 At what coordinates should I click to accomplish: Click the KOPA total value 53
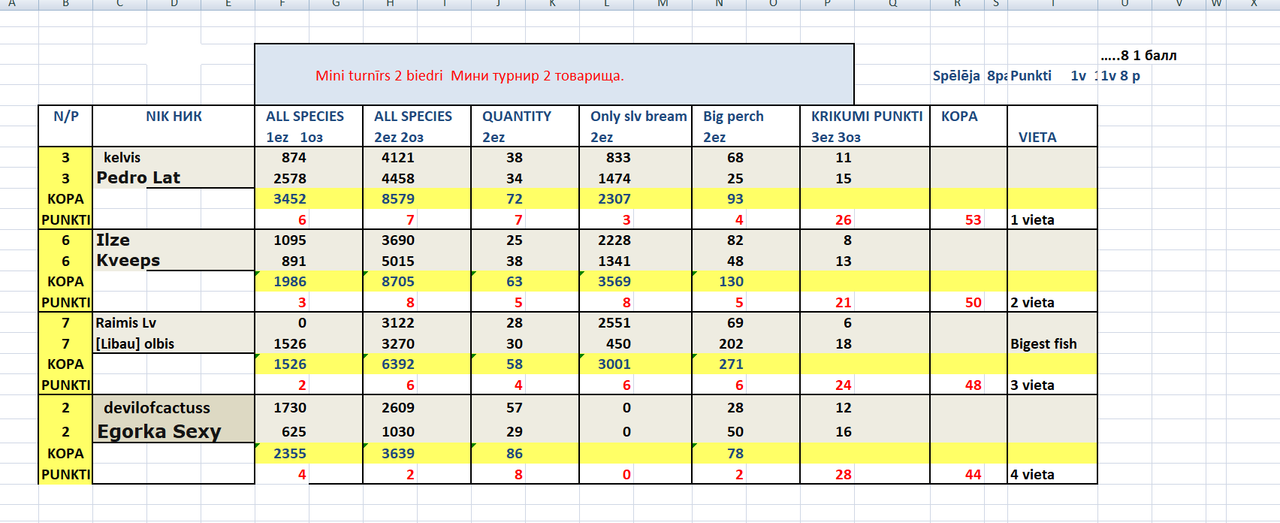tap(969, 220)
